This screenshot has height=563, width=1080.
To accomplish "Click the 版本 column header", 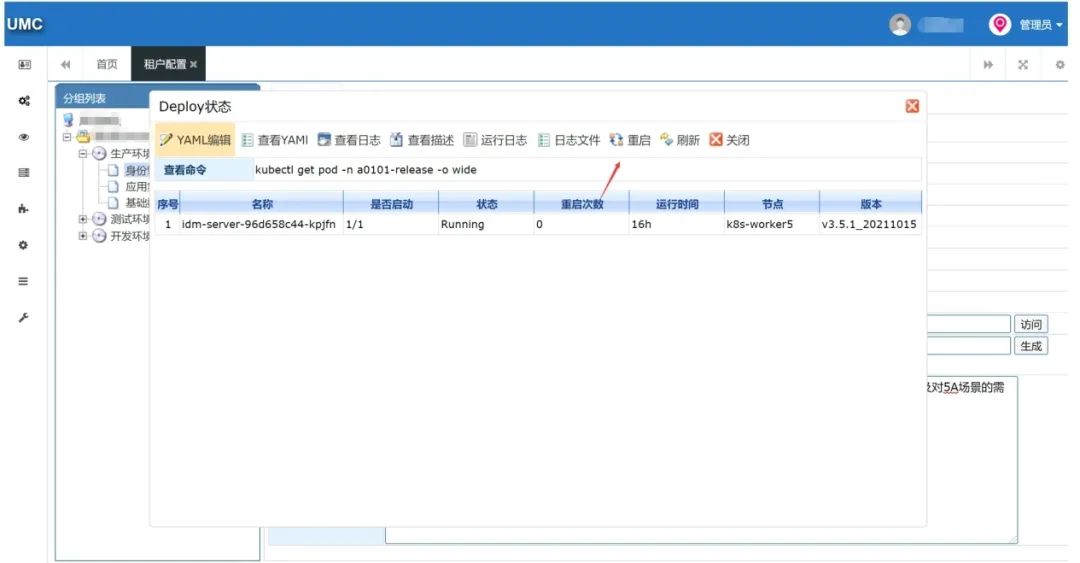I will pyautogui.click(x=871, y=204).
